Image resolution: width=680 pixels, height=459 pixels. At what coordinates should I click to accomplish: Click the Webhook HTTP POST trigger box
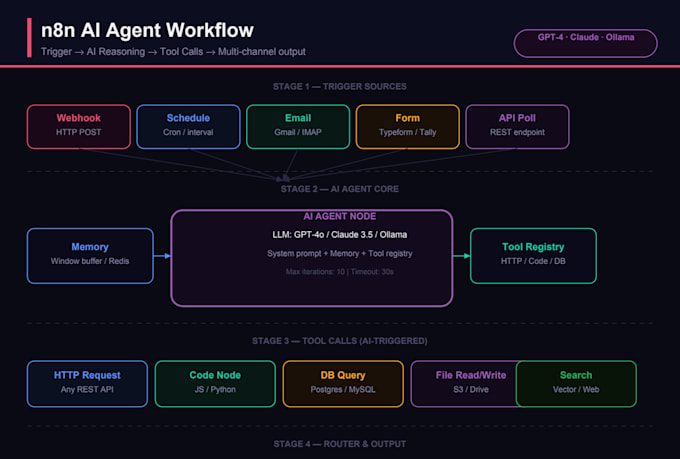[x=78, y=127]
